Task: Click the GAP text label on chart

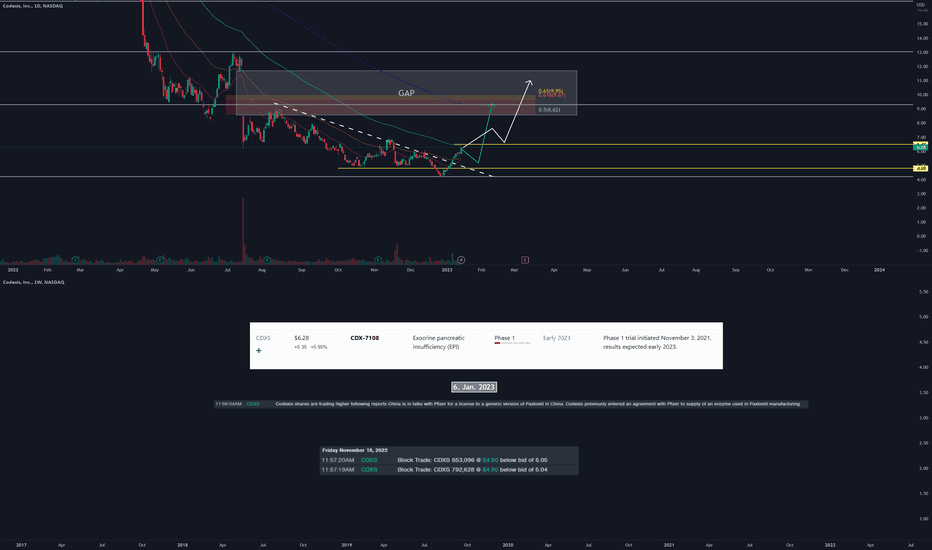Action: (x=407, y=93)
